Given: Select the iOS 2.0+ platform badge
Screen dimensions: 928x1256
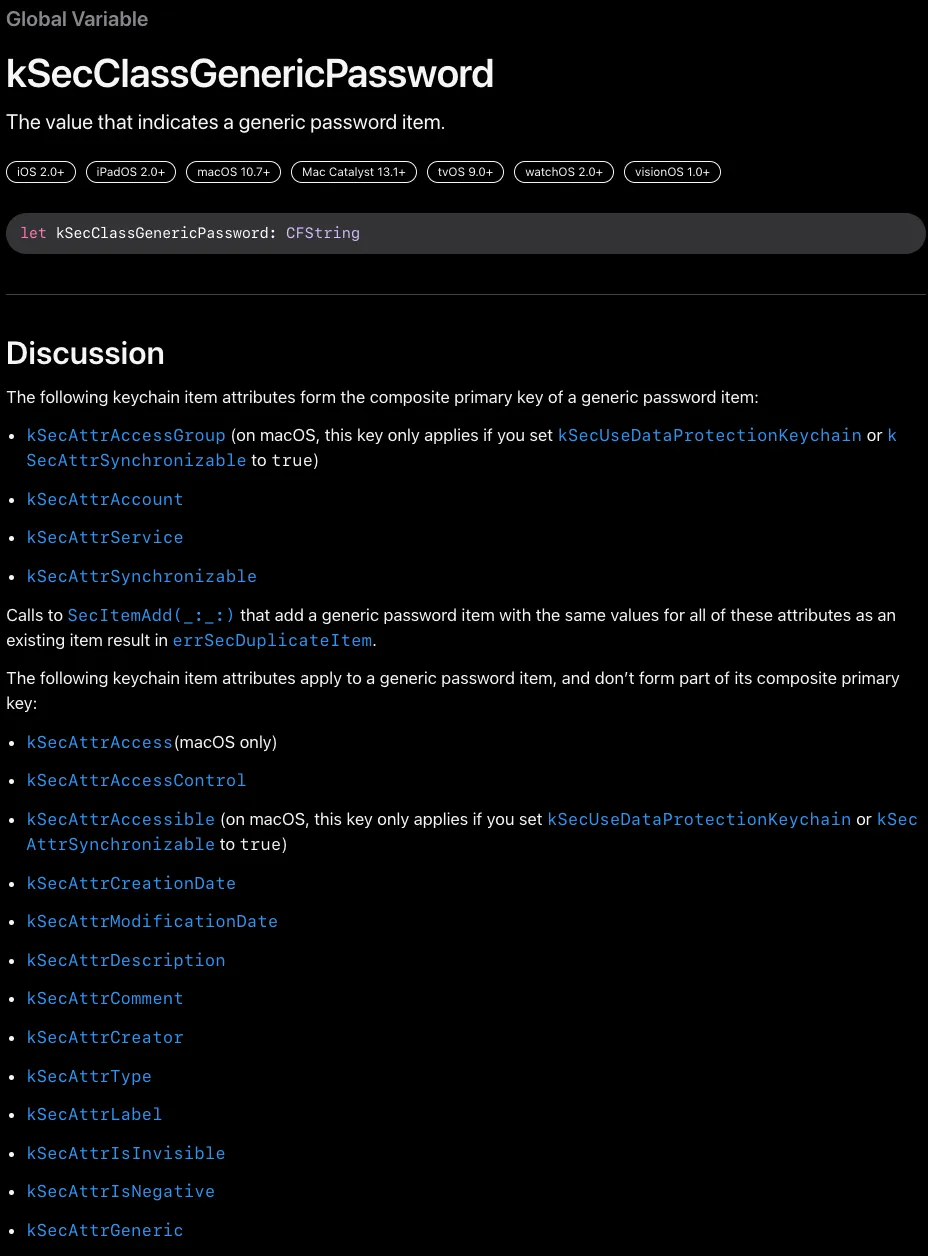Looking at the screenshot, I should coord(40,171).
